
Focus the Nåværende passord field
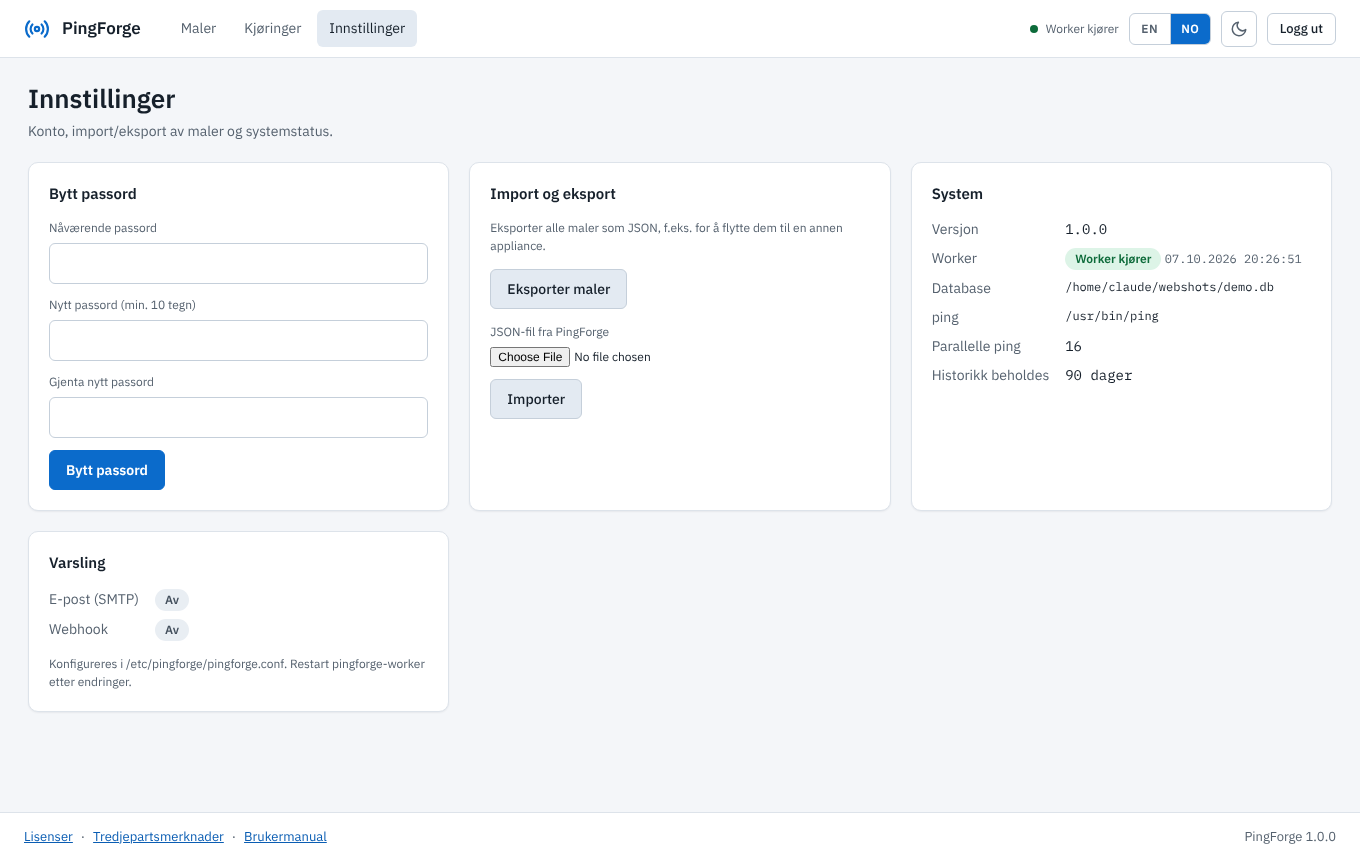[238, 263]
